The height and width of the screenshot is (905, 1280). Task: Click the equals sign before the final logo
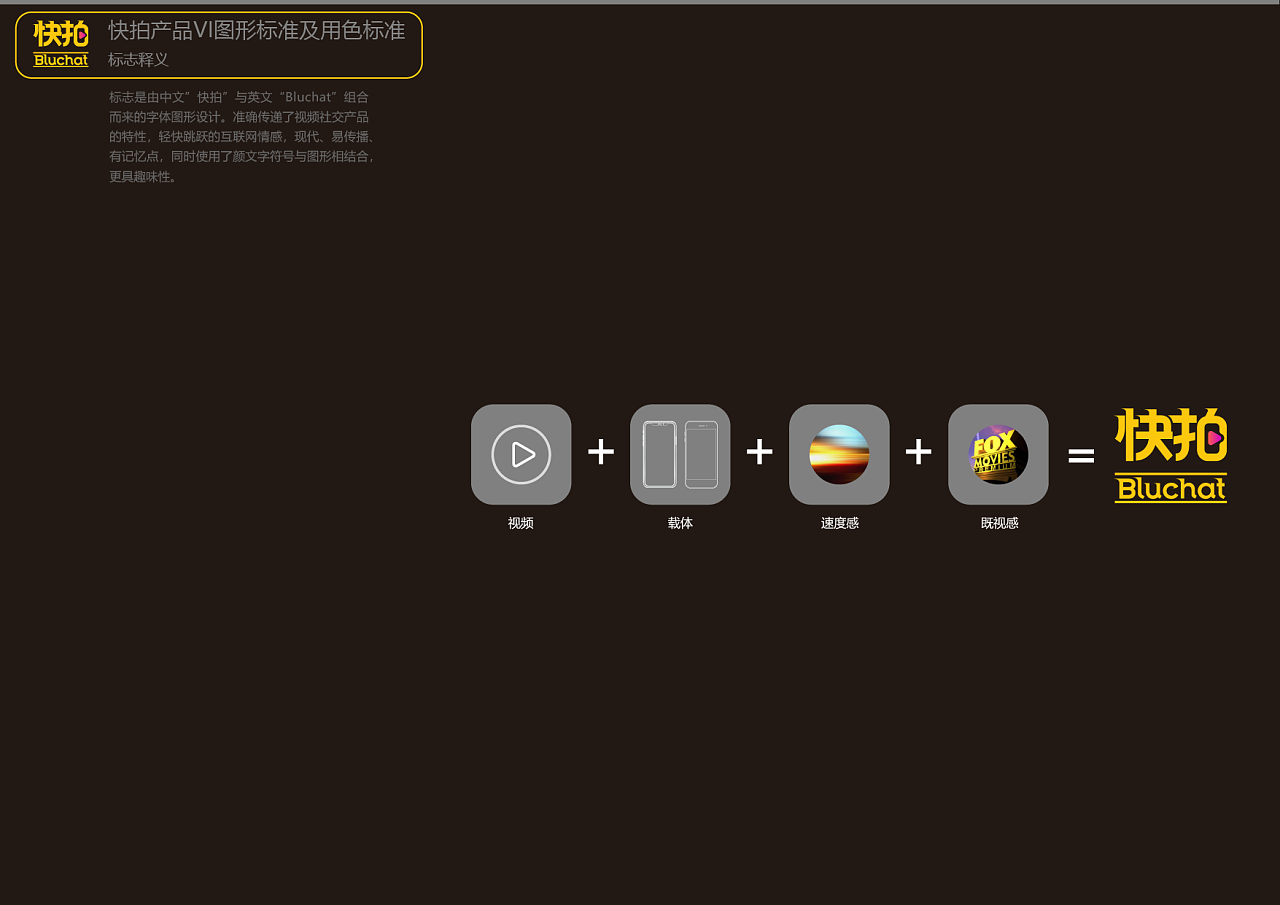pos(1081,457)
